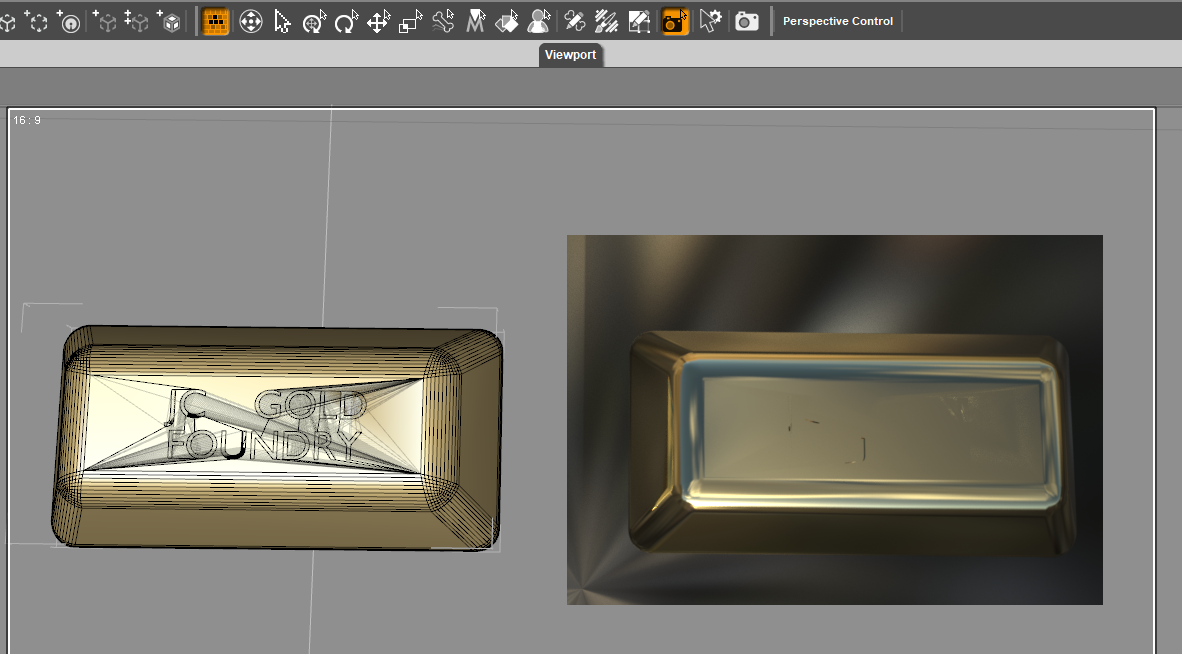Click the create new node cube icon

click(105, 22)
